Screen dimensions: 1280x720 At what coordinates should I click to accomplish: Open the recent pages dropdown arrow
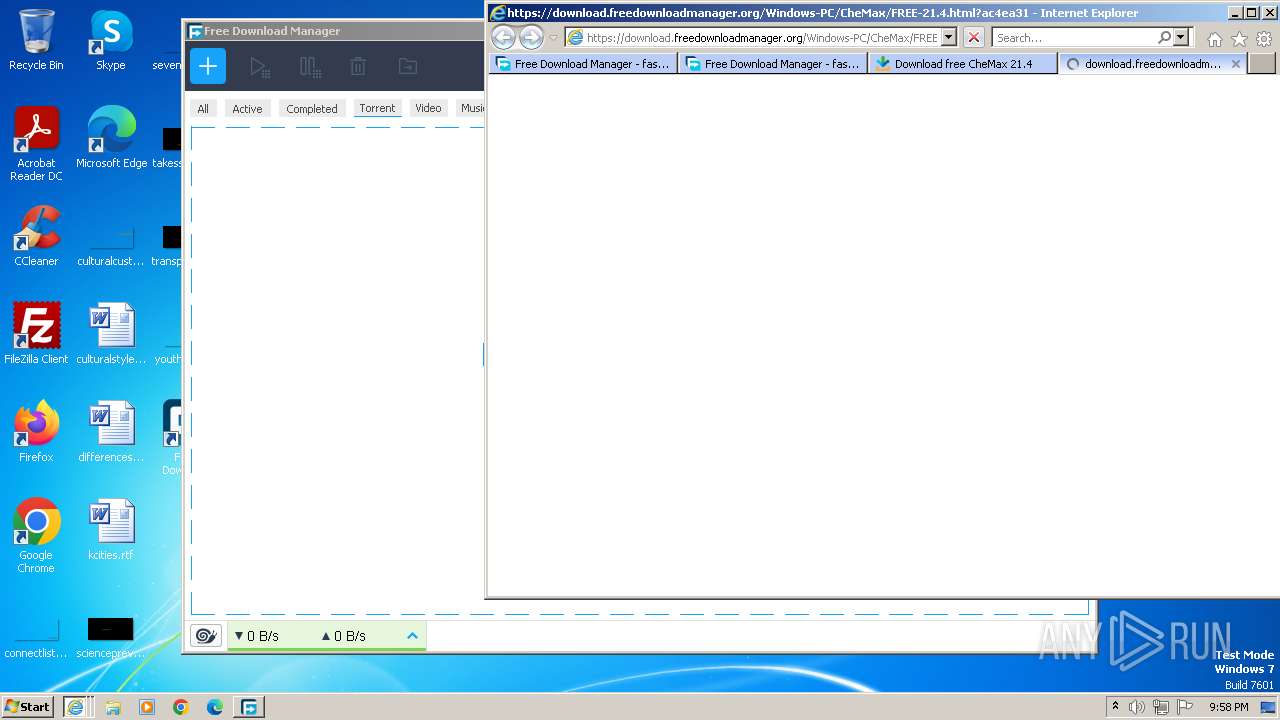point(553,38)
